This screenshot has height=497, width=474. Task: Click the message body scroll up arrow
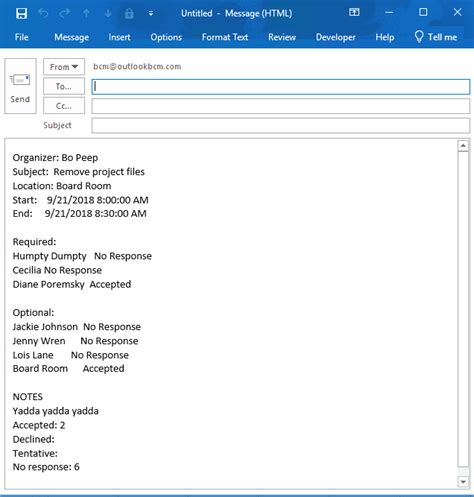pyautogui.click(x=463, y=146)
